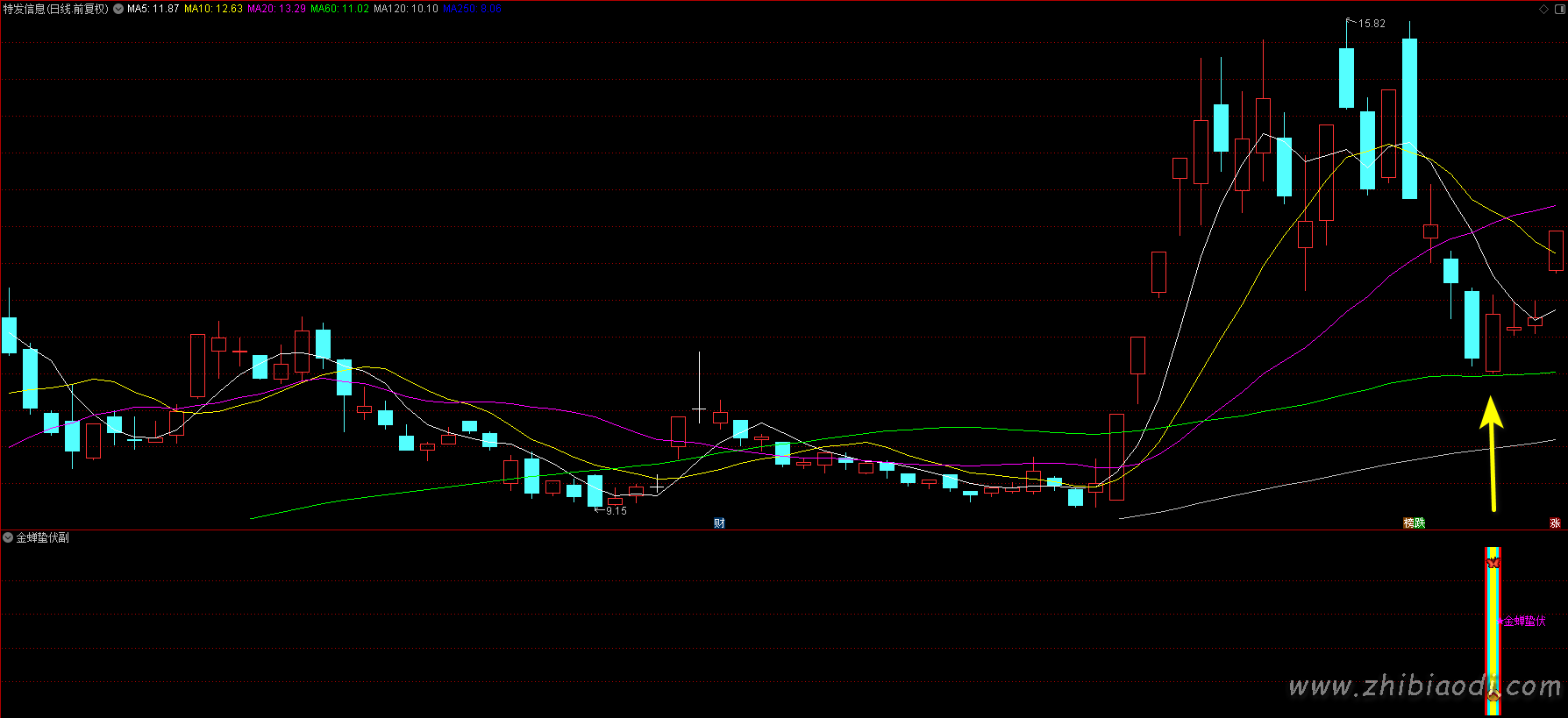Click the blue 财 marker icon

click(719, 523)
